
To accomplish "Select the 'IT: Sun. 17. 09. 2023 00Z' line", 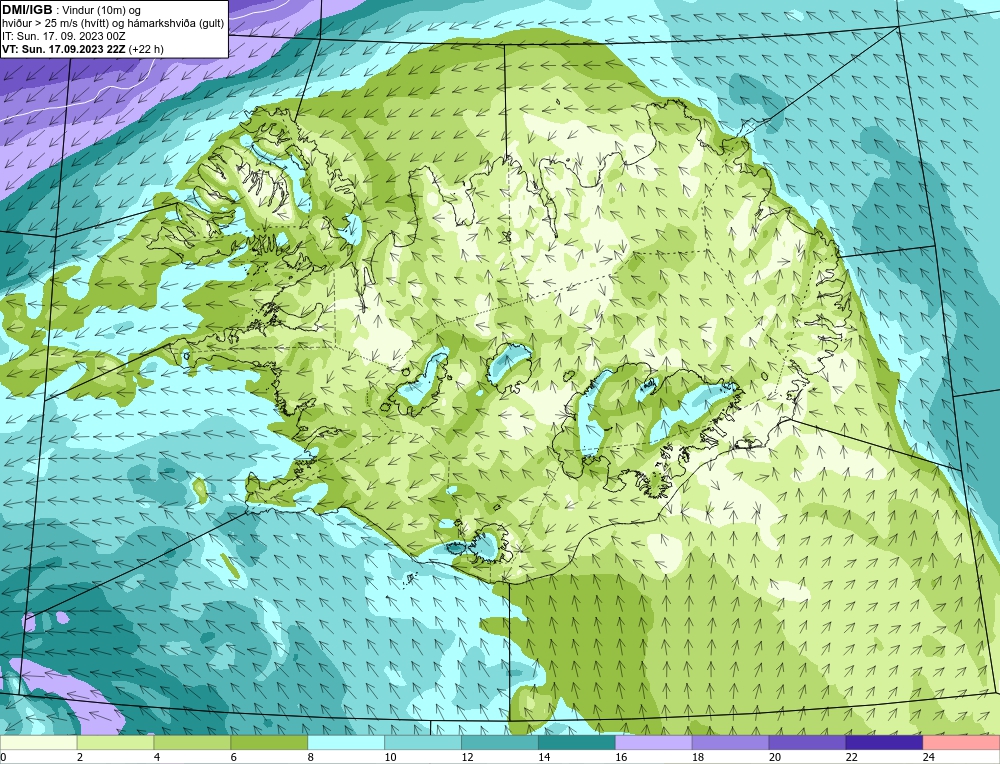I will coord(63,36).
